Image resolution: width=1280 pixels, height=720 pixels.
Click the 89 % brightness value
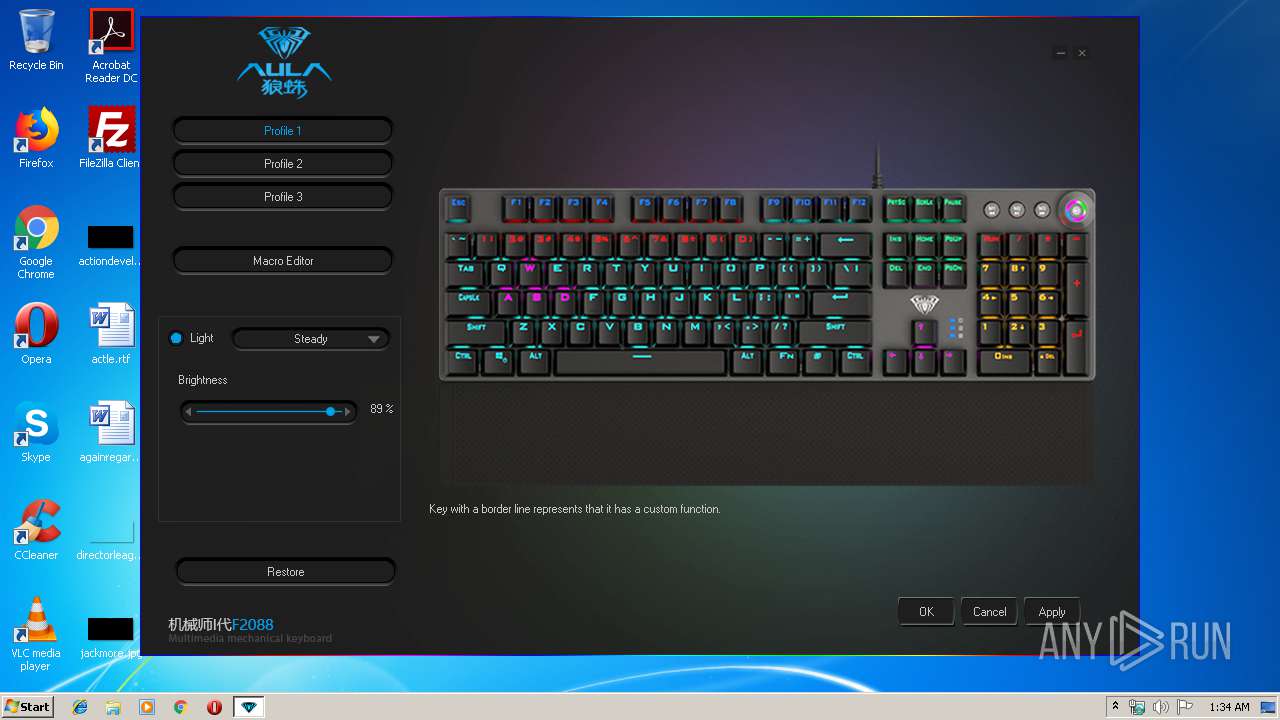coord(381,409)
